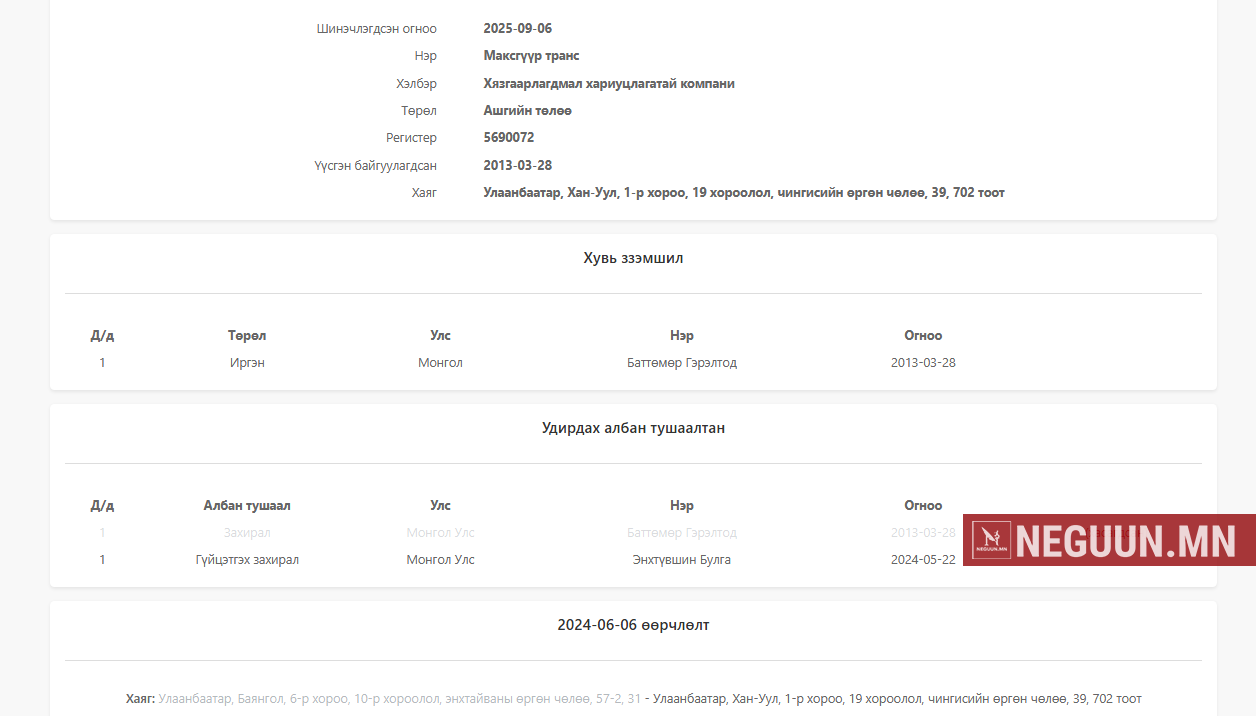Click the Гүйцэтгэх захирал position cell
1256x716 pixels.
tap(247, 560)
